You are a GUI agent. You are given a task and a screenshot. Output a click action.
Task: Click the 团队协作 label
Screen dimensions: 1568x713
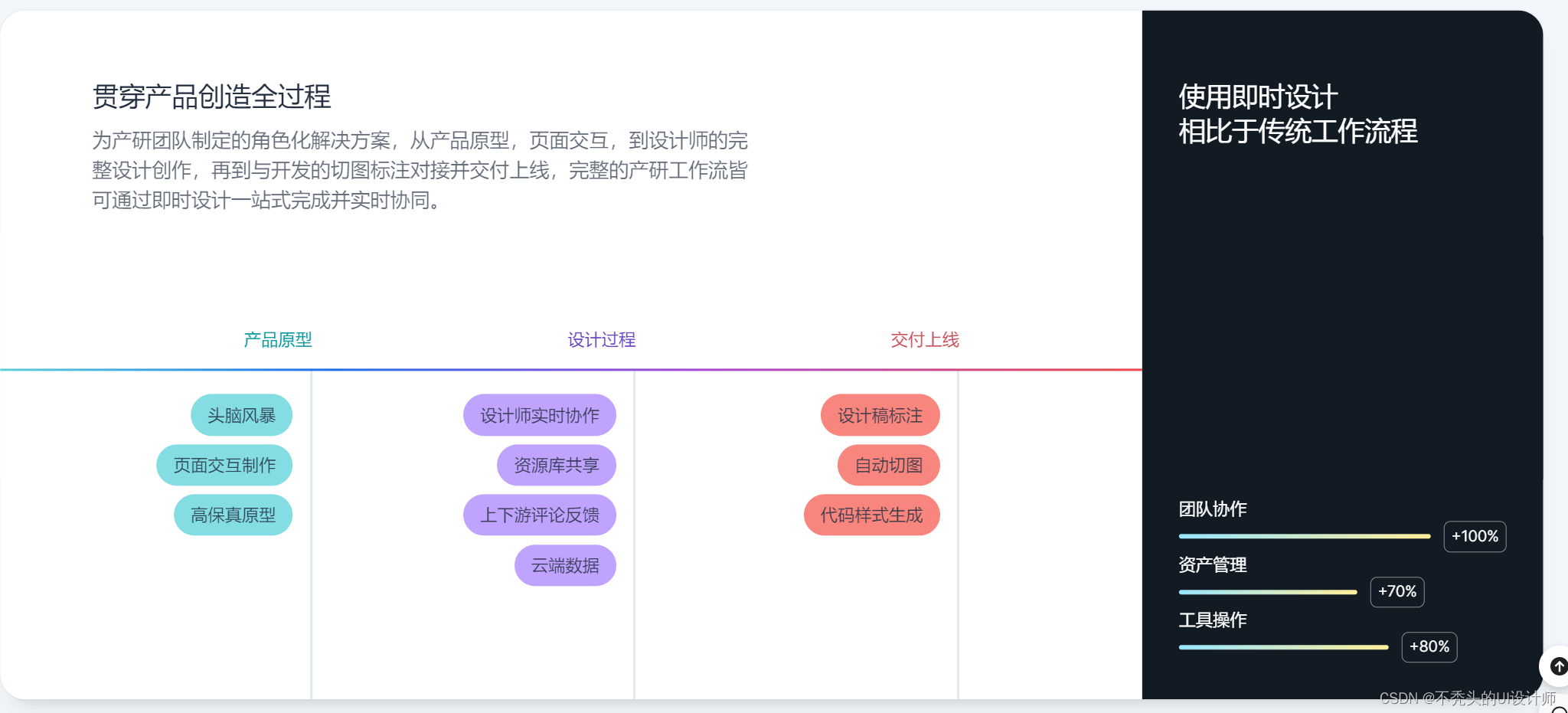[1213, 509]
